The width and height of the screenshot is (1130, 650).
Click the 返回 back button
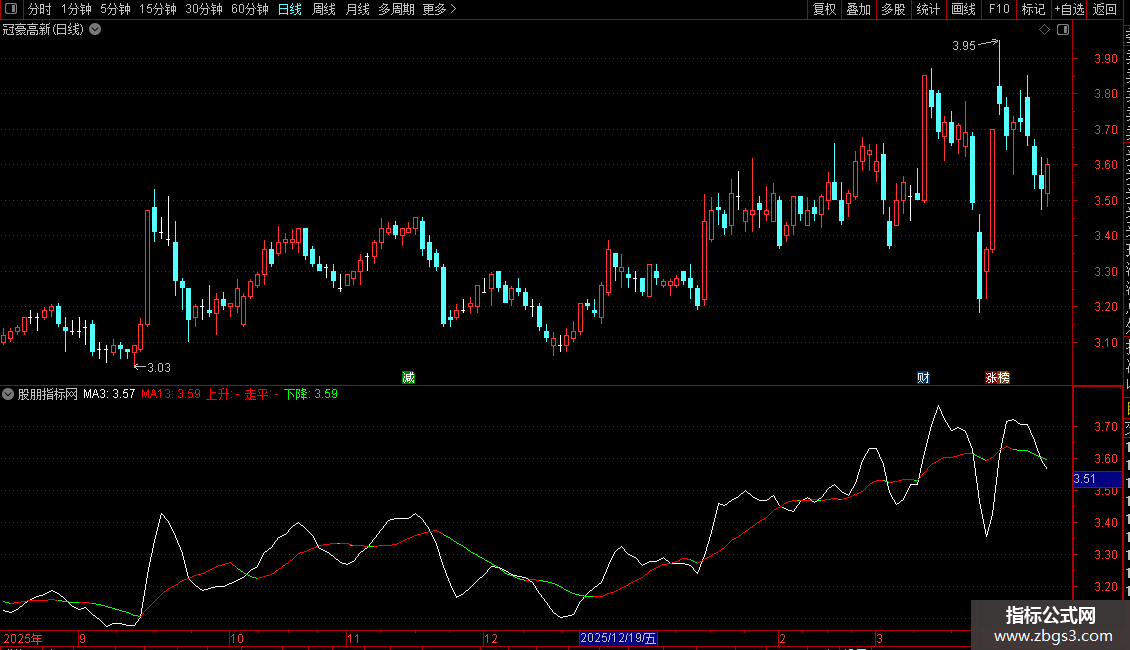tap(1104, 9)
